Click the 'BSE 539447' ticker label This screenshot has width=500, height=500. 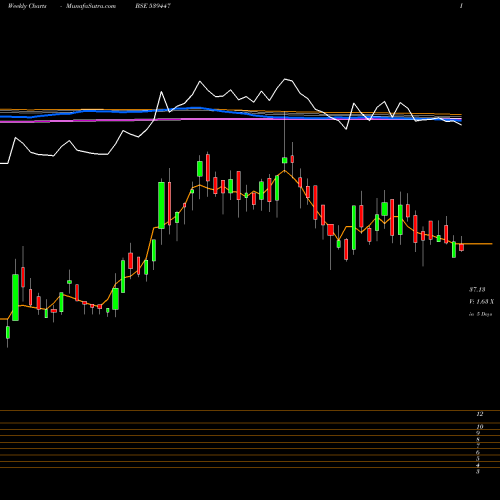[153, 6]
